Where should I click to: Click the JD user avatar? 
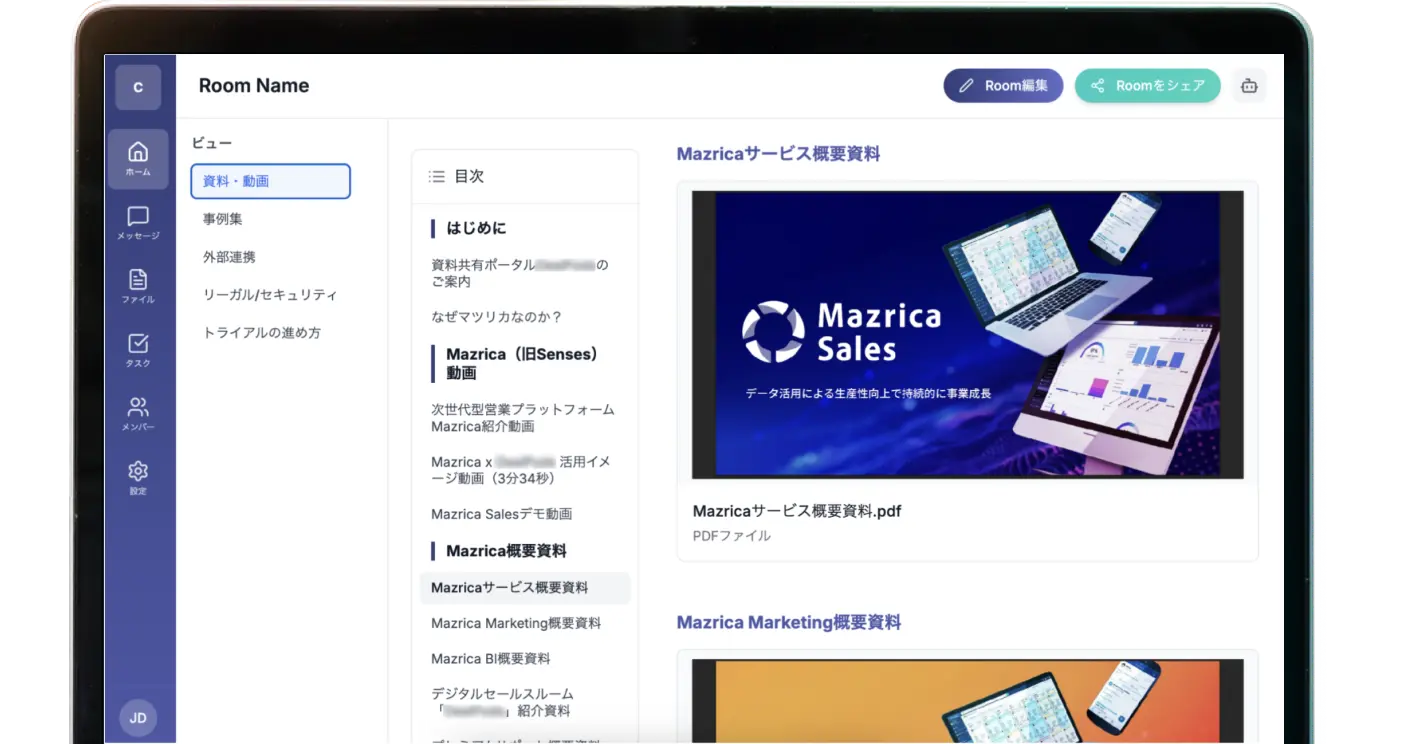138,718
